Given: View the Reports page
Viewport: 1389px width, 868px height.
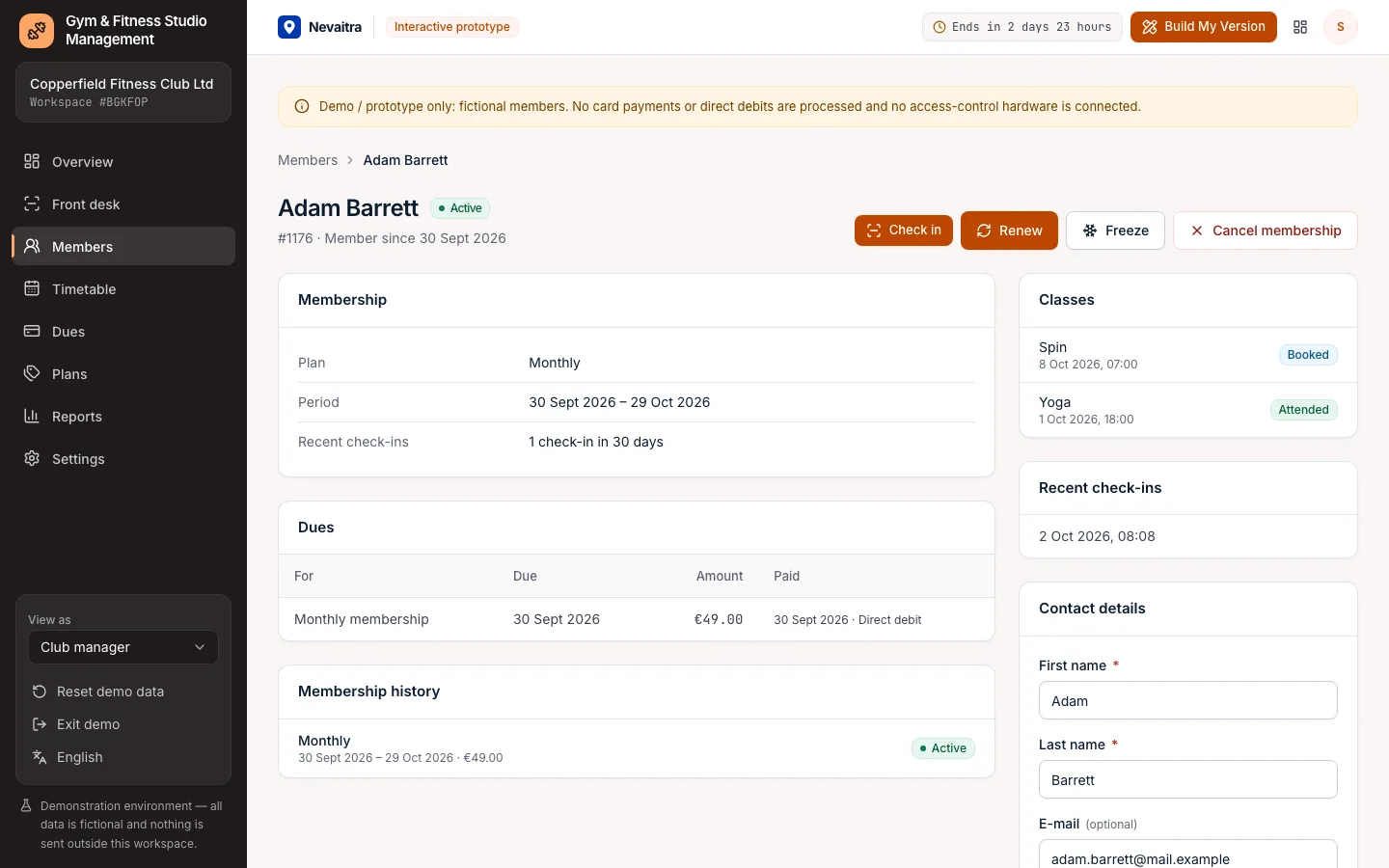Looking at the screenshot, I should coord(123,417).
